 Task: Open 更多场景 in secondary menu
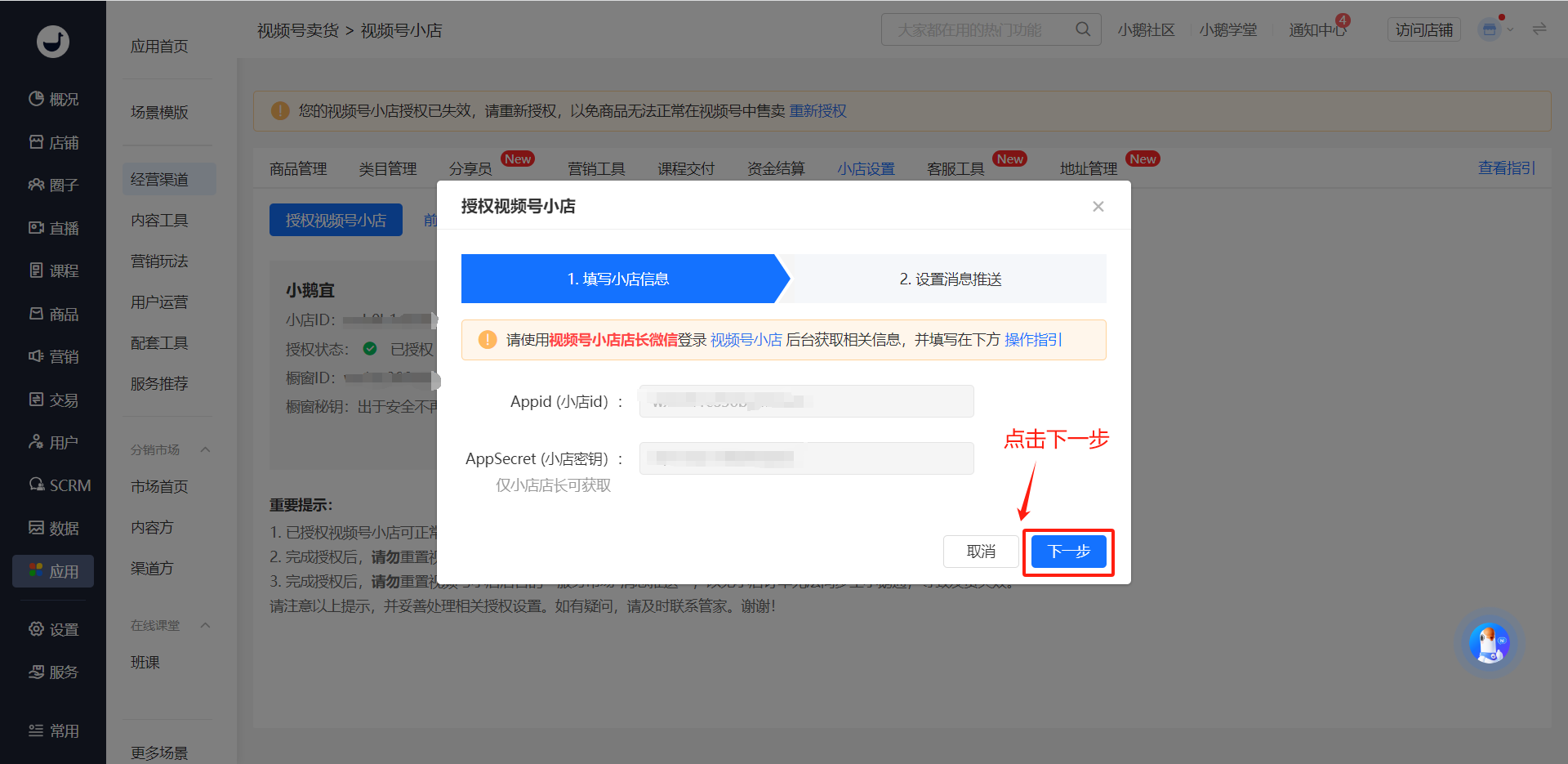pyautogui.click(x=159, y=753)
